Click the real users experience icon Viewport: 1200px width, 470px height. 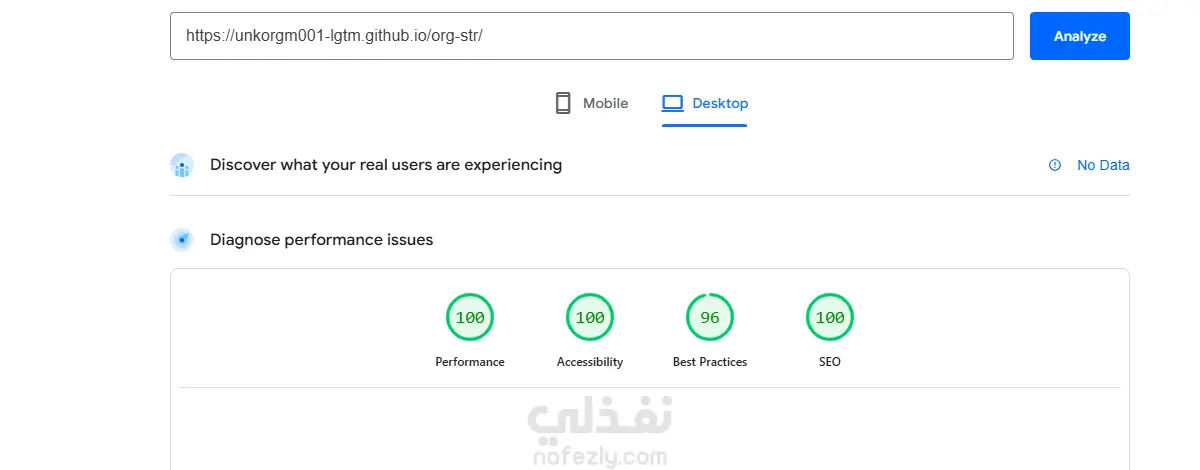[x=182, y=165]
